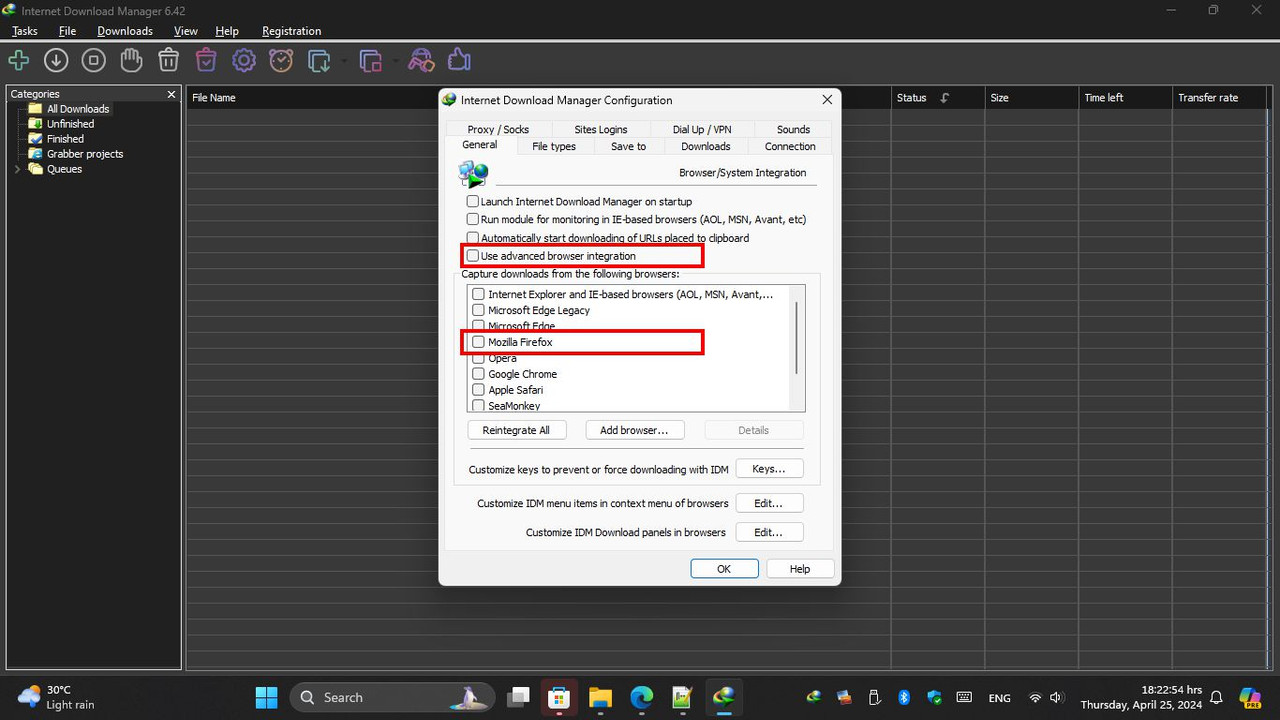Image resolution: width=1280 pixels, height=720 pixels.
Task: Click the Stop All hand icon
Action: (x=131, y=61)
